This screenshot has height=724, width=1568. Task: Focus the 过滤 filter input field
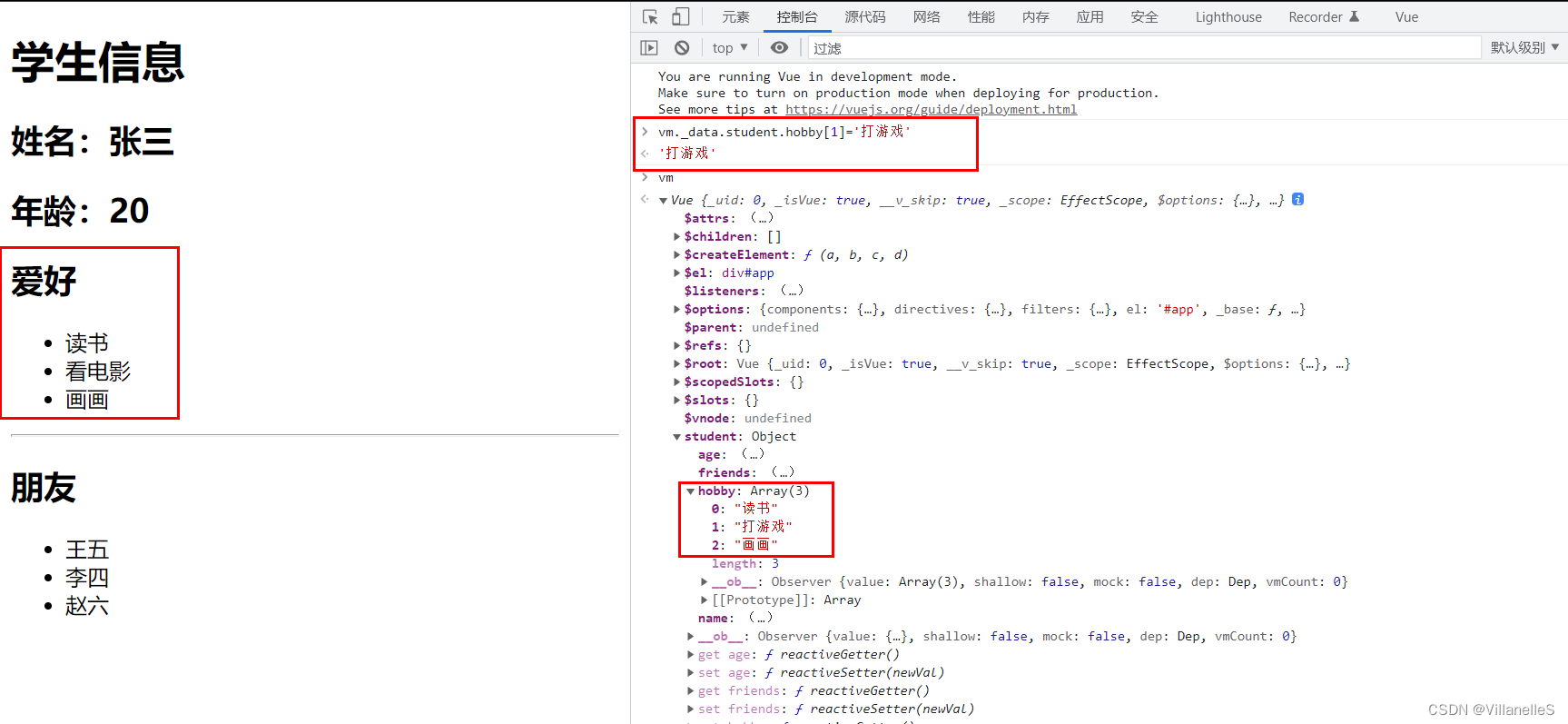[x=1144, y=47]
